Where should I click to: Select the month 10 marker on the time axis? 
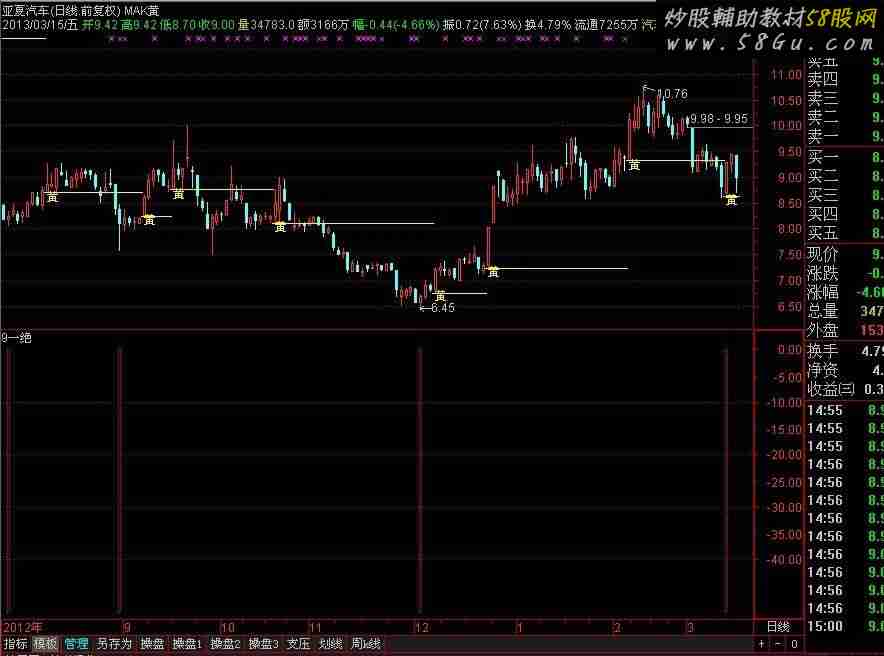(227, 627)
